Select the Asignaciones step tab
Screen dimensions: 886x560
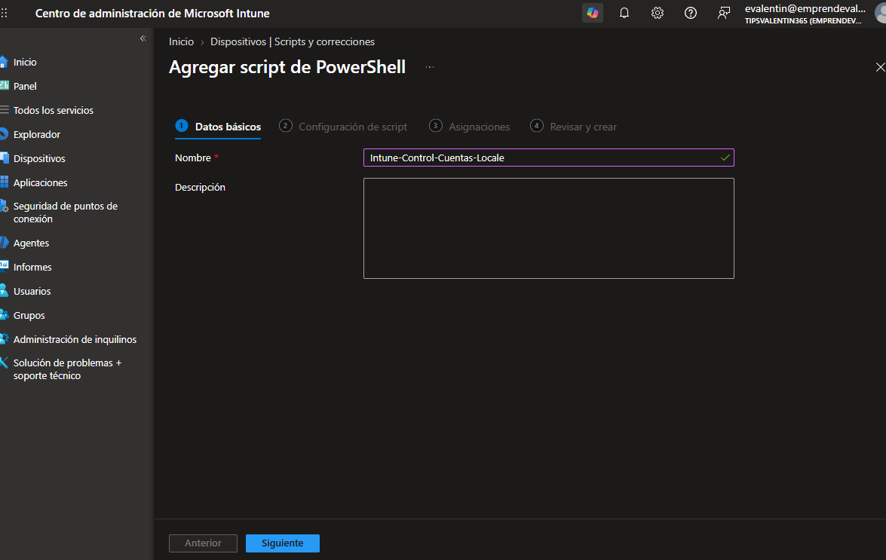[x=470, y=127]
